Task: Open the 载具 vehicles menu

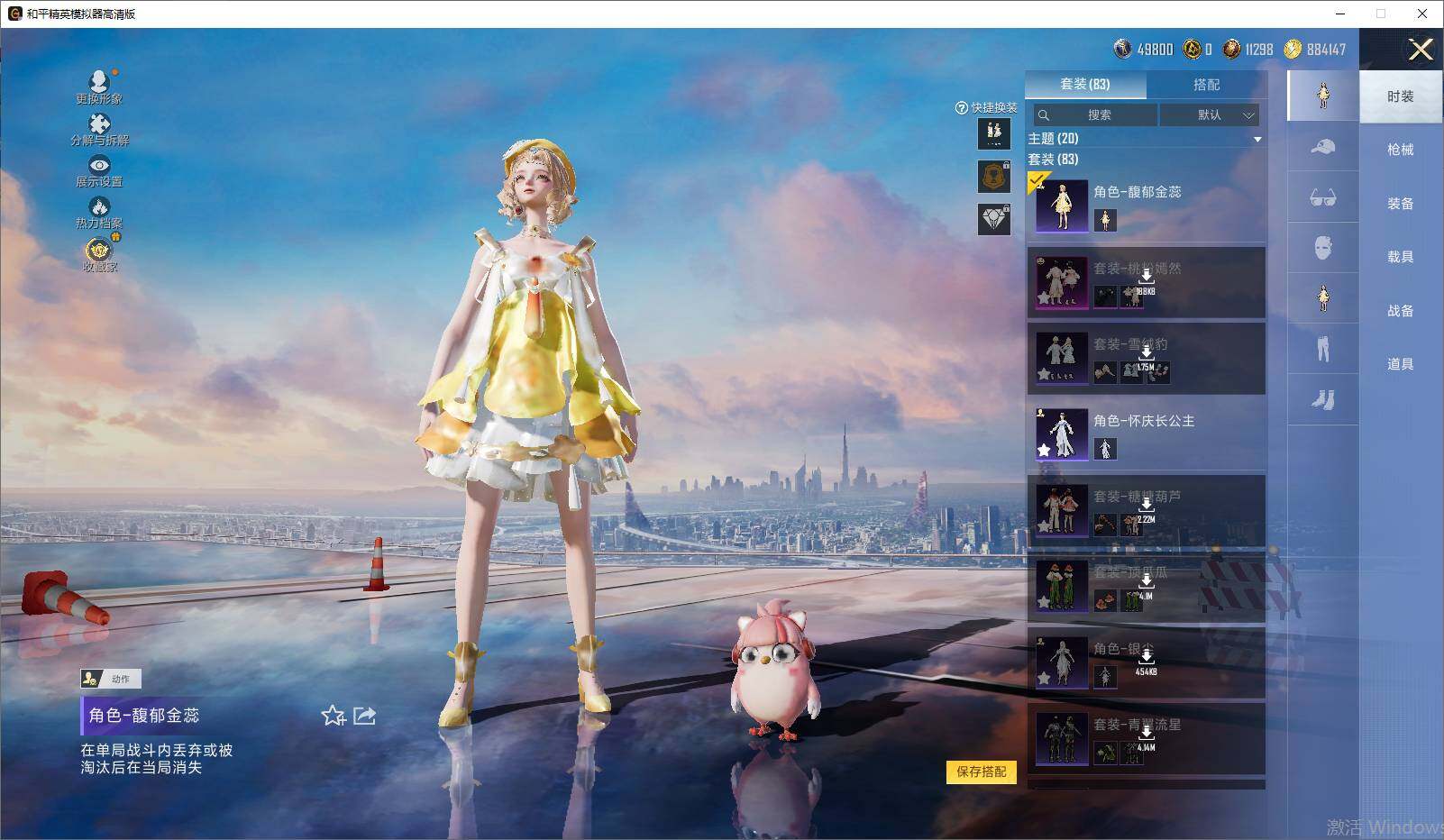Action: 1401,257
